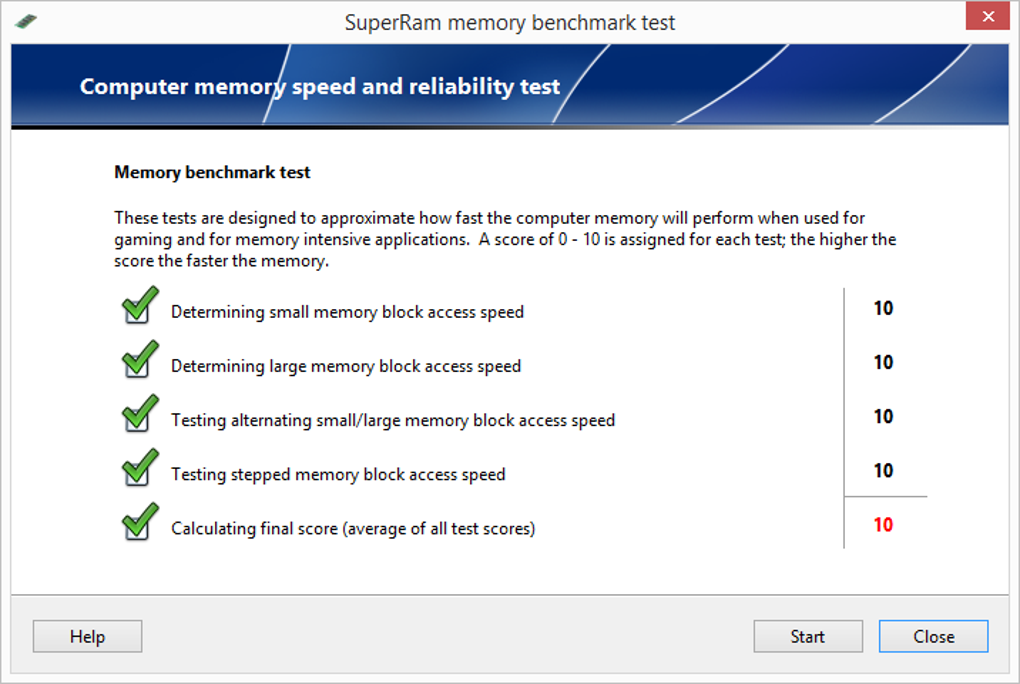Image resolution: width=1020 pixels, height=684 pixels.
Task: Click the small memory block score value
Action: (883, 308)
